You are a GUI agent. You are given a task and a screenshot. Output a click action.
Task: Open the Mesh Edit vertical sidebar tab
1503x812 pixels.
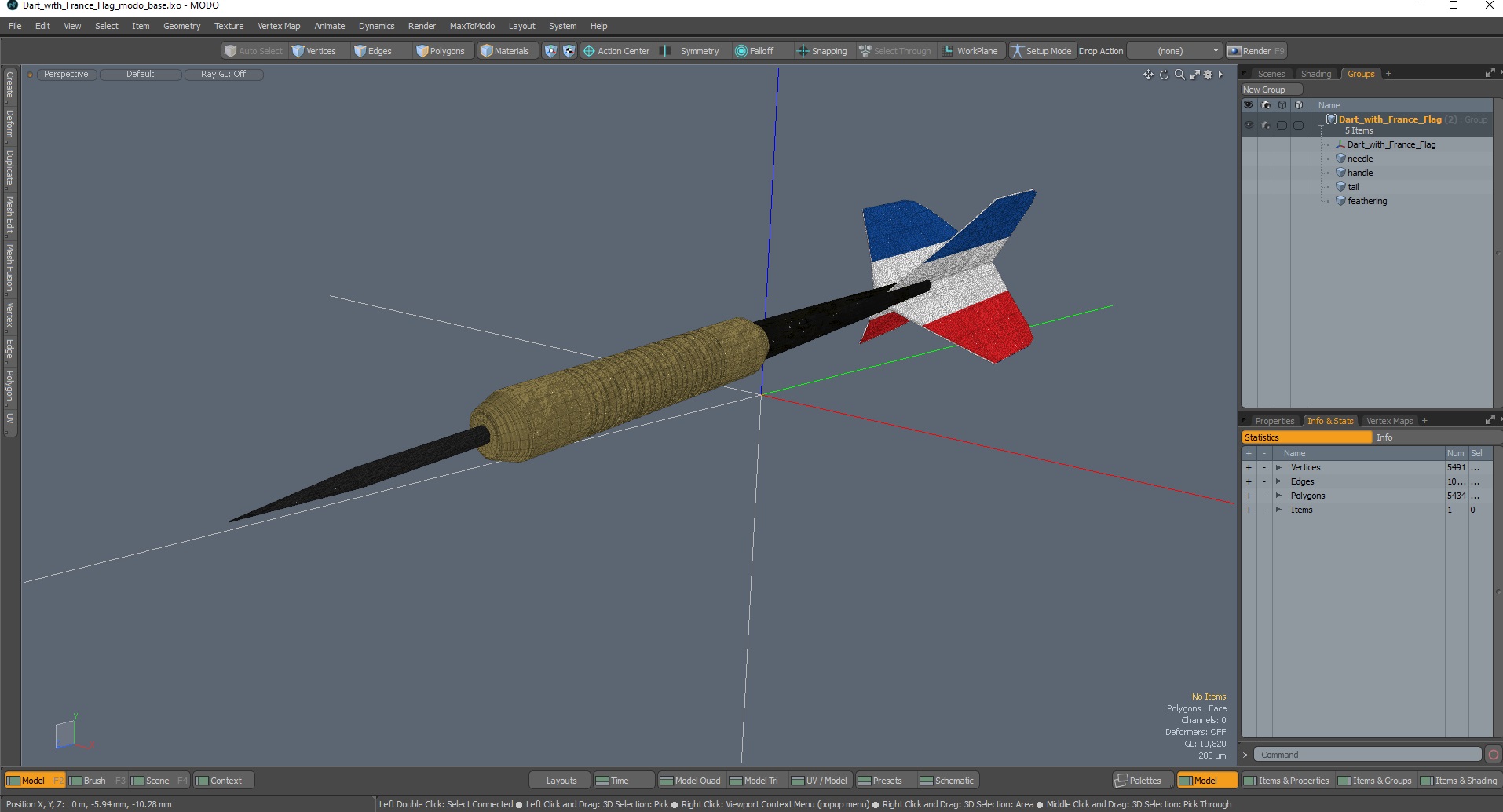coord(9,215)
